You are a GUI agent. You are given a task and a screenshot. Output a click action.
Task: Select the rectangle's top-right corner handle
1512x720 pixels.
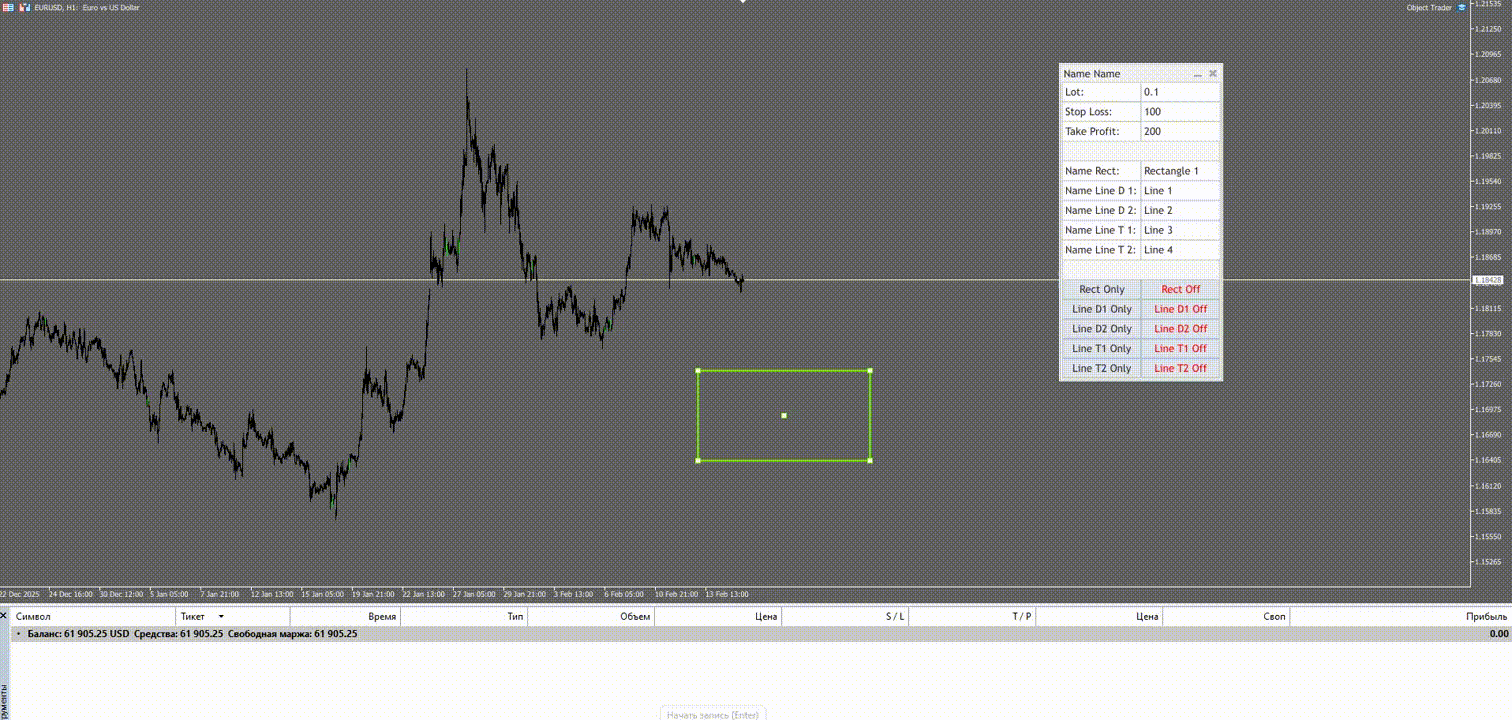click(x=870, y=371)
